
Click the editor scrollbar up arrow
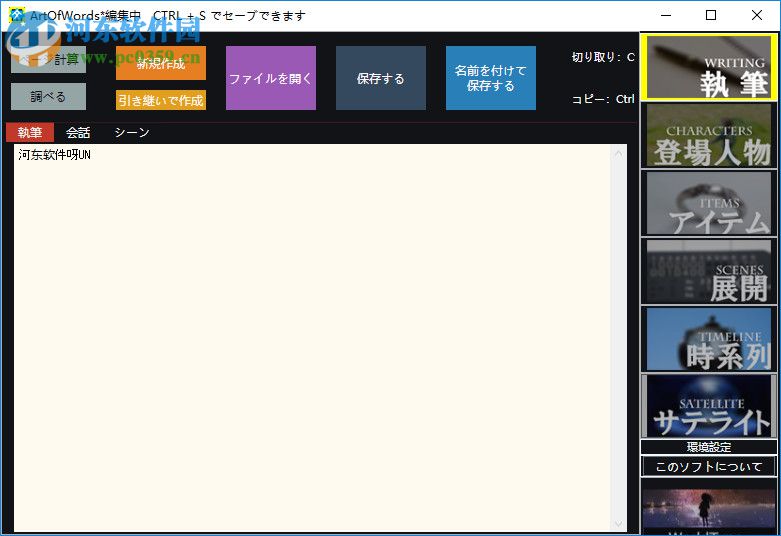[x=619, y=153]
